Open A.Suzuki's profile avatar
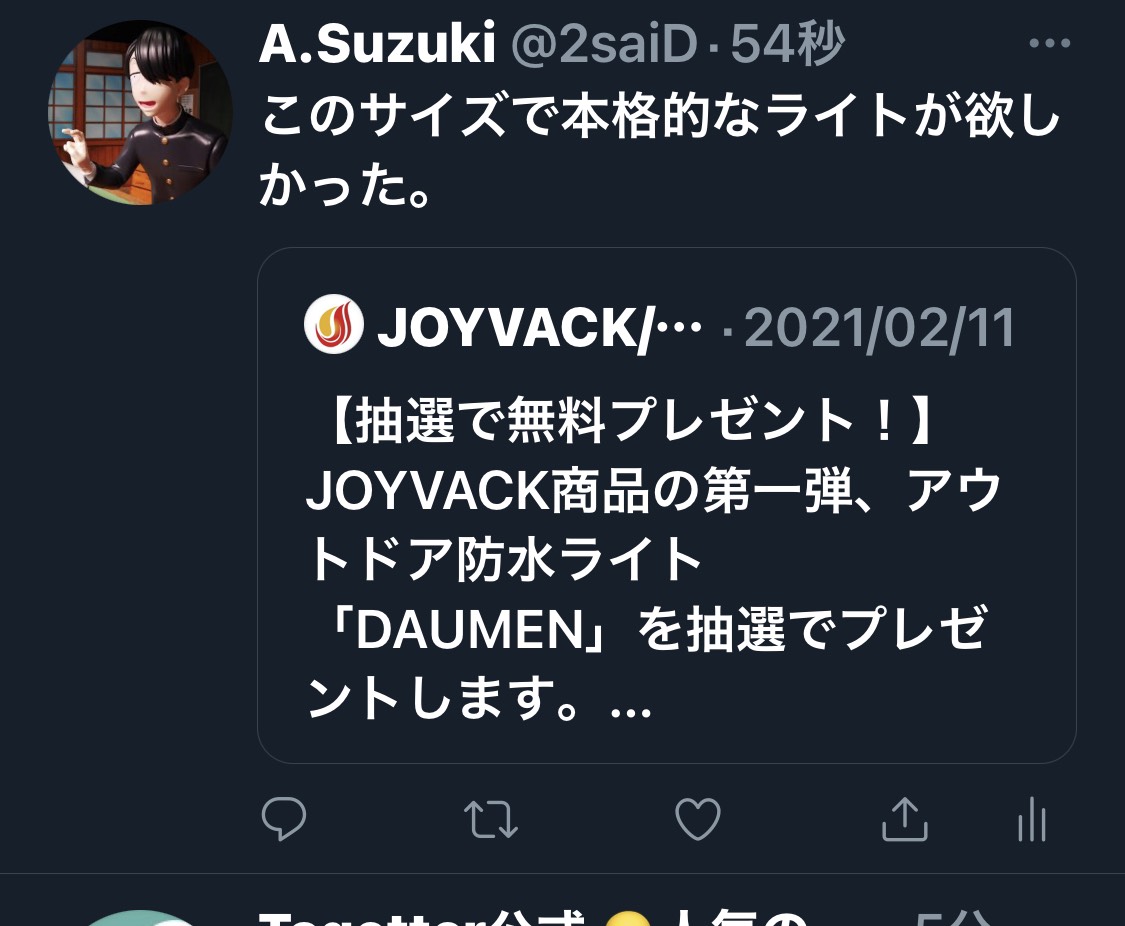 (x=140, y=113)
